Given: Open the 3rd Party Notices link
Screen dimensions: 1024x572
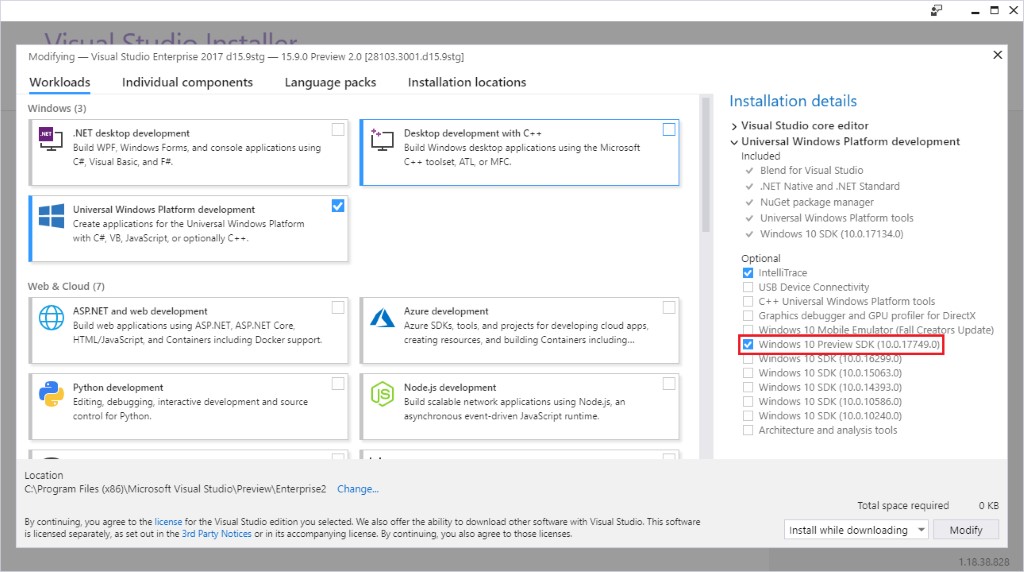Looking at the screenshot, I should click(x=217, y=533).
